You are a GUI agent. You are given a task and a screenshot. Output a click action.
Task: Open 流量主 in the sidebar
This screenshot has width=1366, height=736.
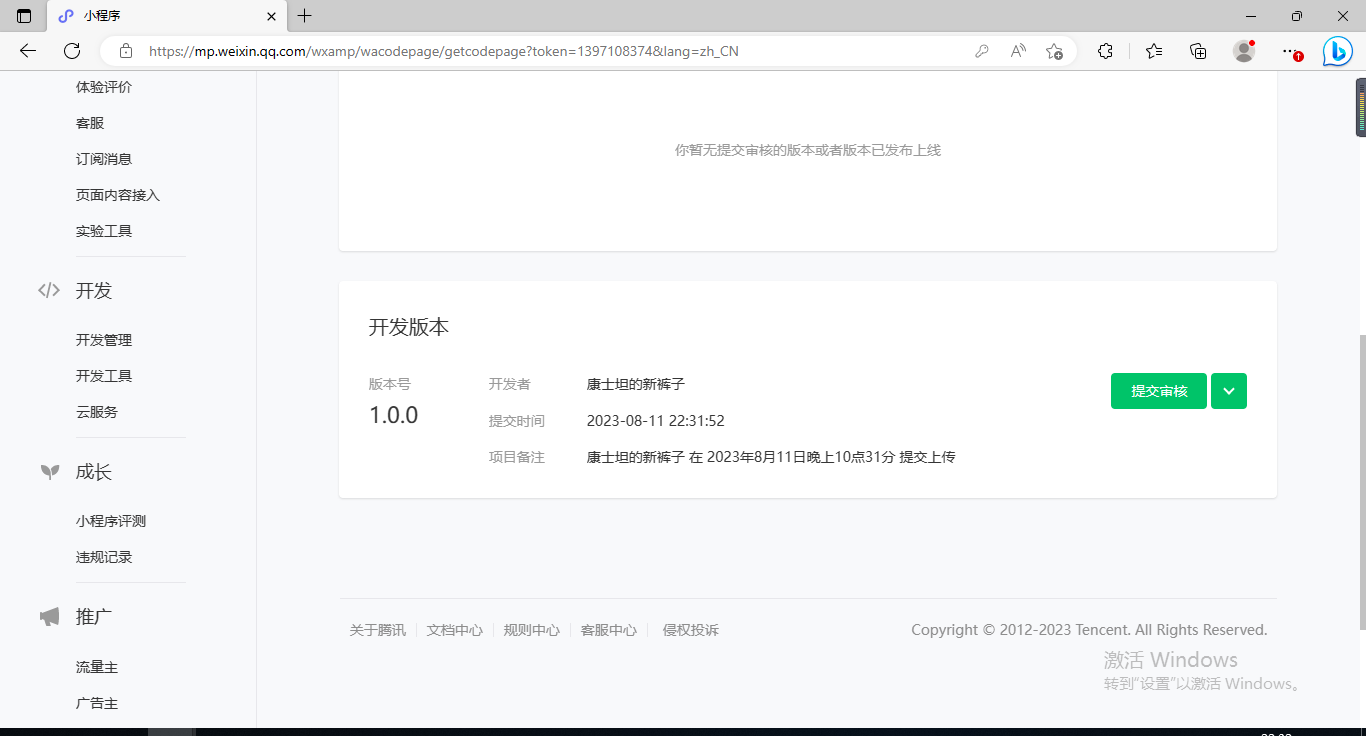tap(97, 667)
